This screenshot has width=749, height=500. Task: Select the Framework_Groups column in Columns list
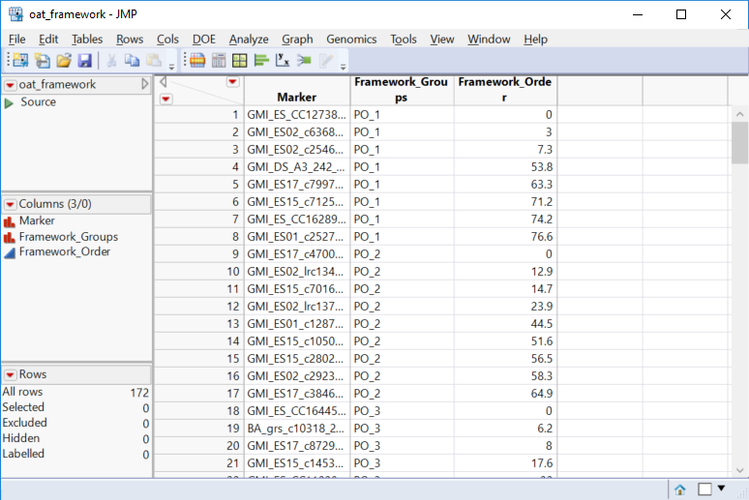68,237
